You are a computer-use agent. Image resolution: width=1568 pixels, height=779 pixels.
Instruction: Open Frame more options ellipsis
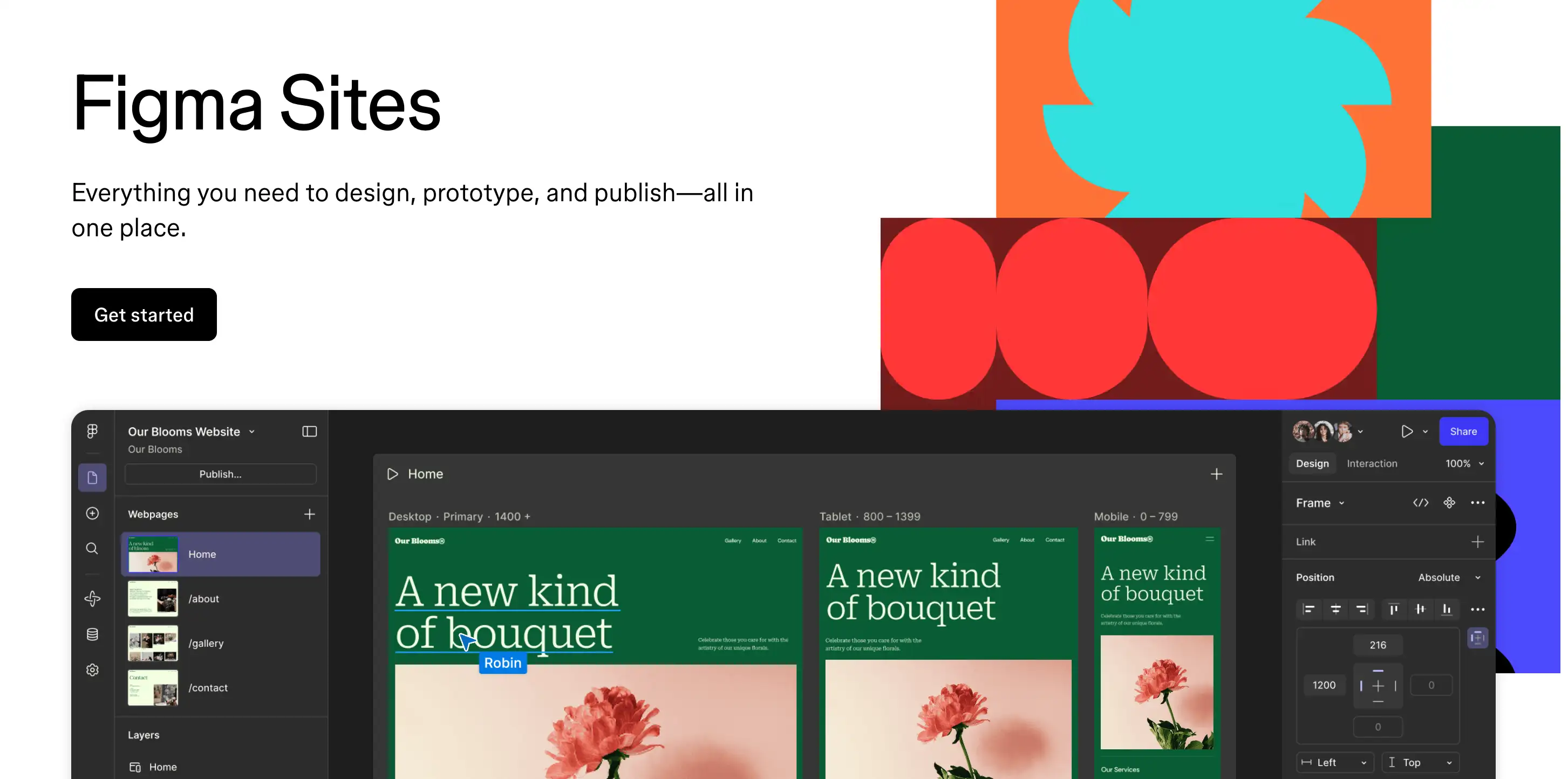coord(1477,502)
